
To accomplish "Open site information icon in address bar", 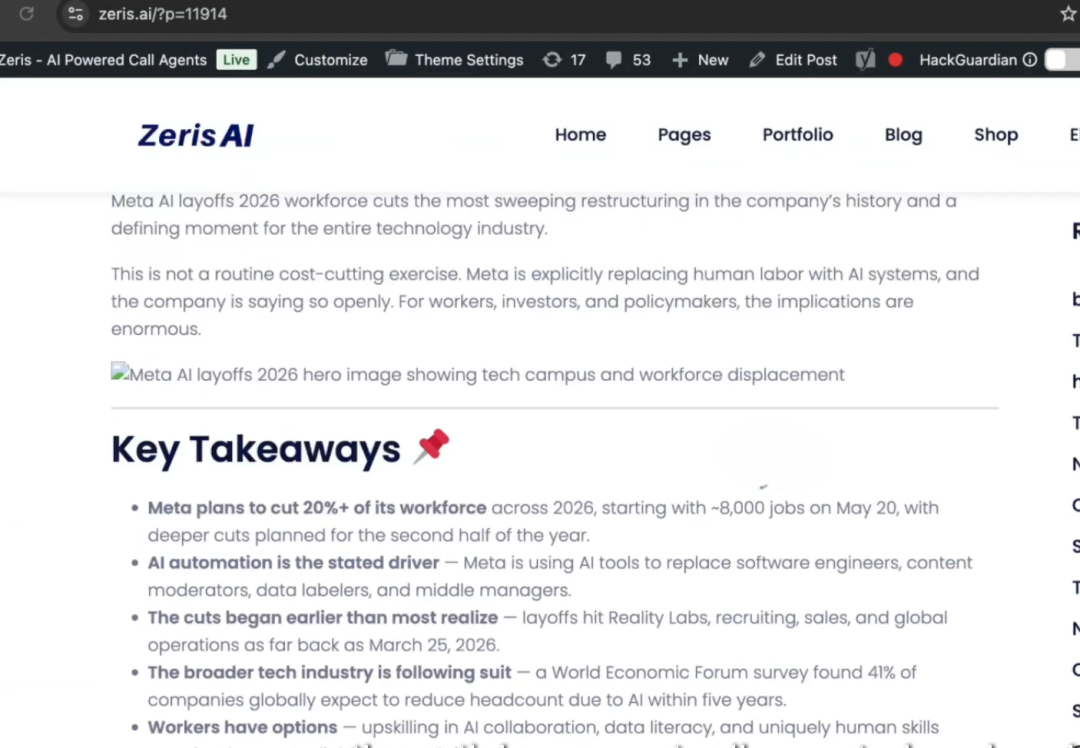I will pos(76,14).
